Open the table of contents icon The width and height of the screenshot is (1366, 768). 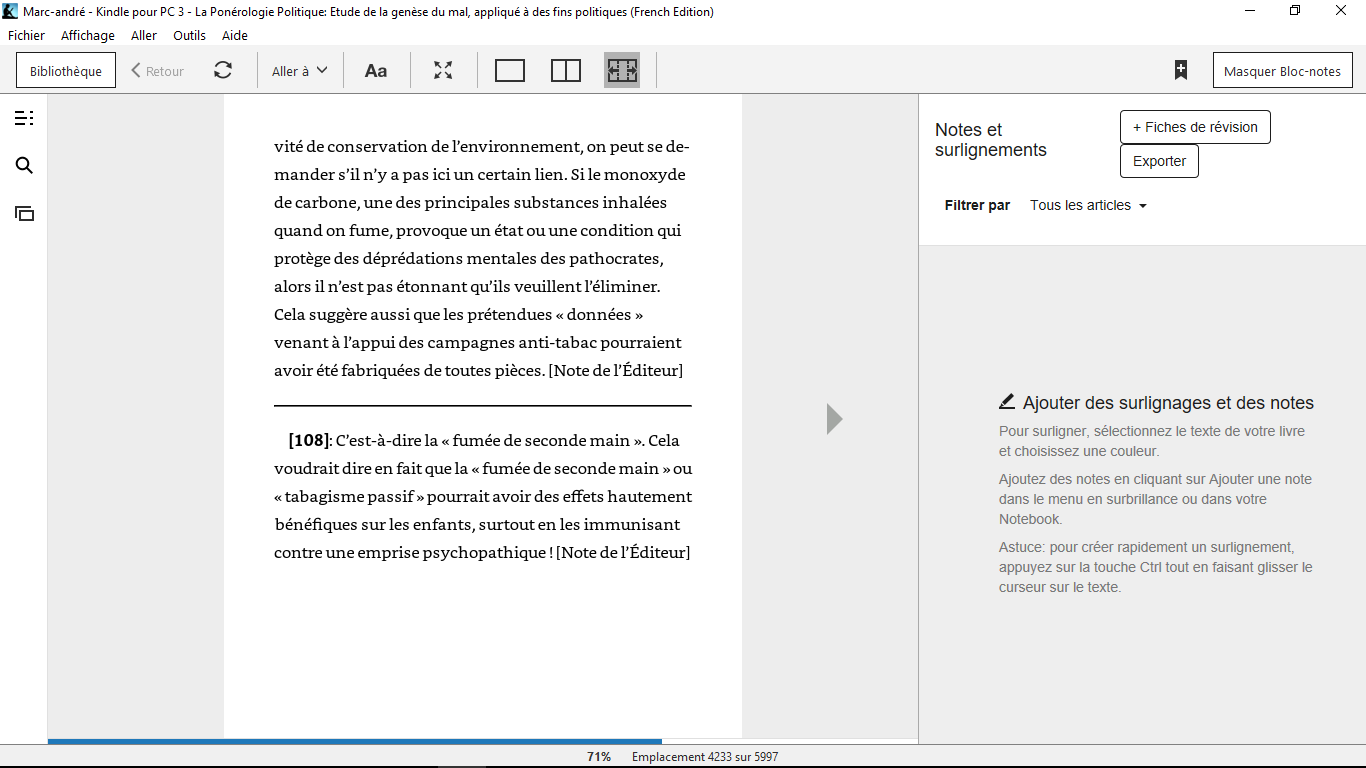(x=24, y=119)
